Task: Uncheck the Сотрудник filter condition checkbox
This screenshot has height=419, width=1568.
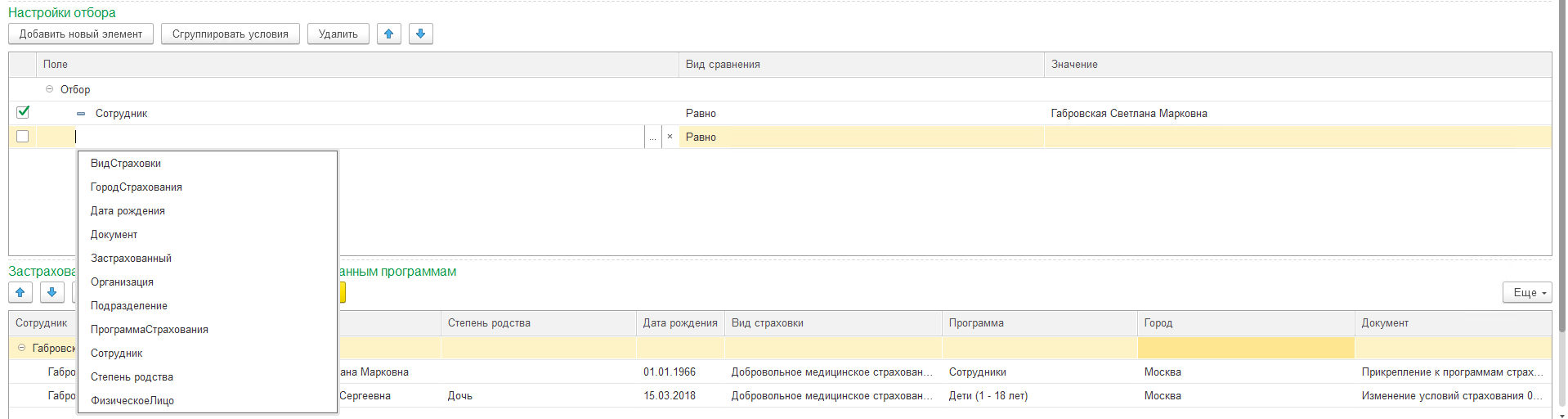Action: 23,113
